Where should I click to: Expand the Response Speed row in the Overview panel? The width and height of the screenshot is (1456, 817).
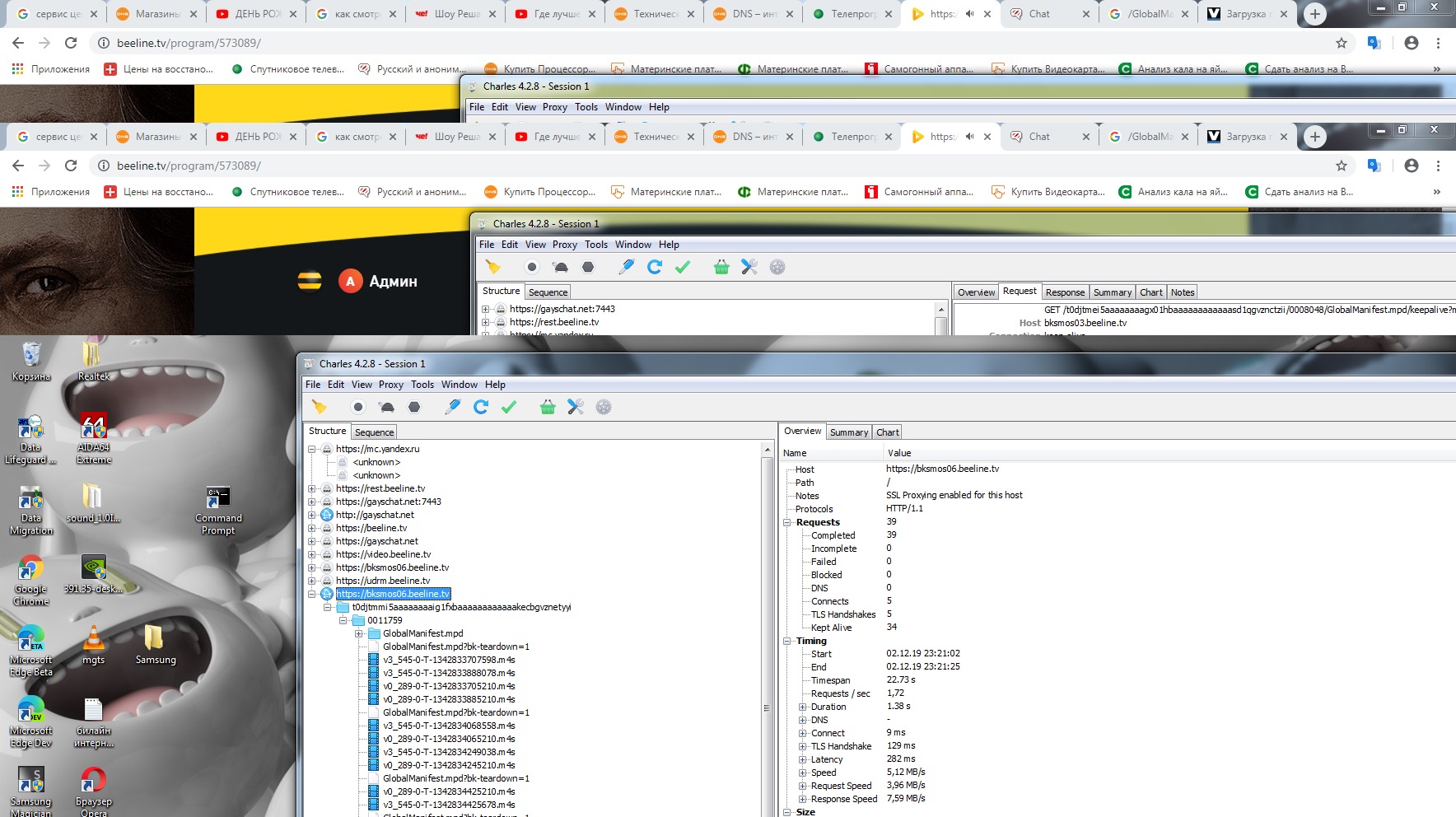(803, 799)
